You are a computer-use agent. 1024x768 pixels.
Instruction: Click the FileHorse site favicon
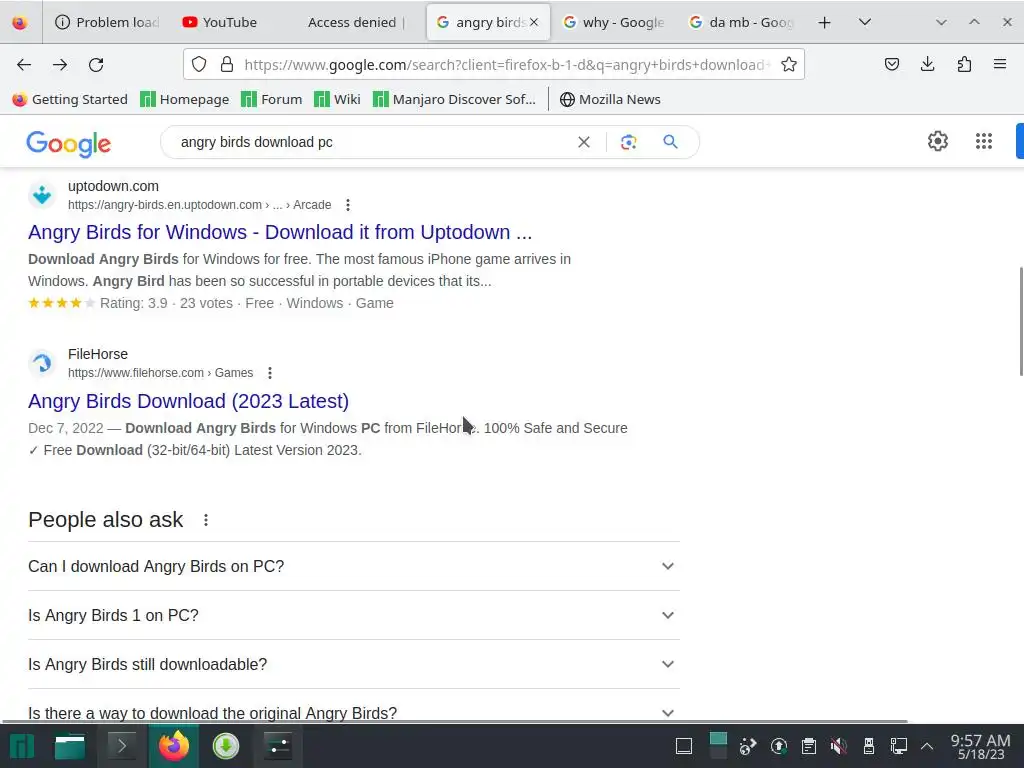click(42, 362)
